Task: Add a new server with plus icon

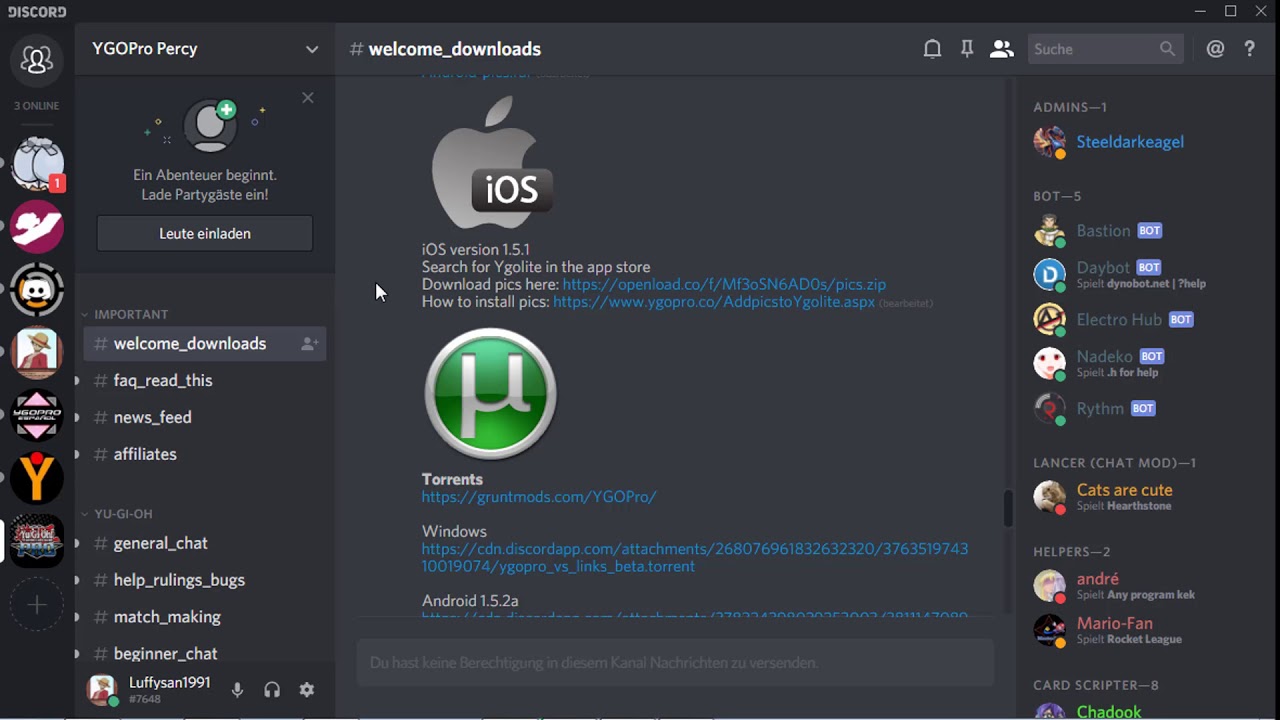Action: [37, 605]
